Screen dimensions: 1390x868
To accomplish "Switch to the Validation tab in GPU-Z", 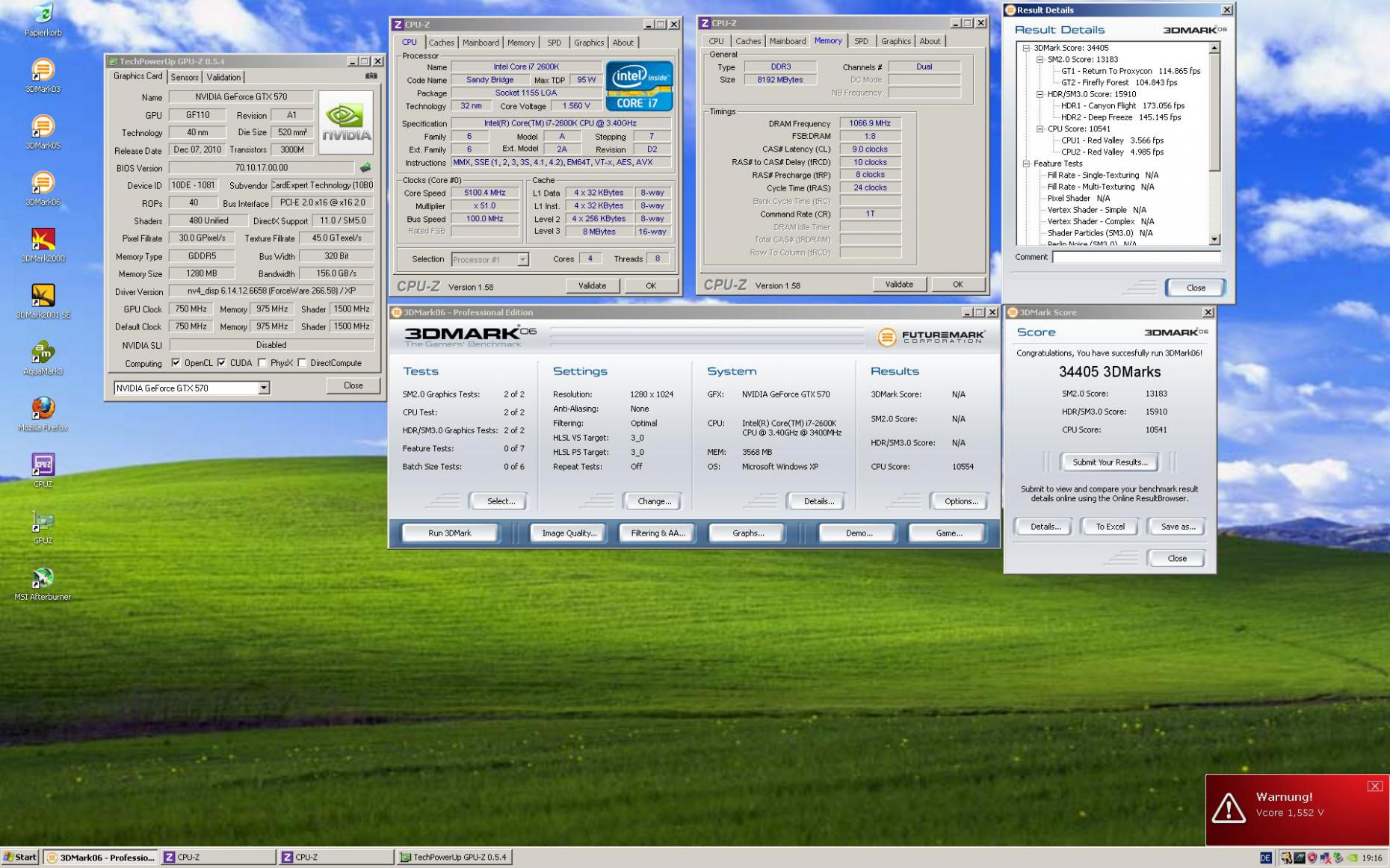I will click(223, 77).
